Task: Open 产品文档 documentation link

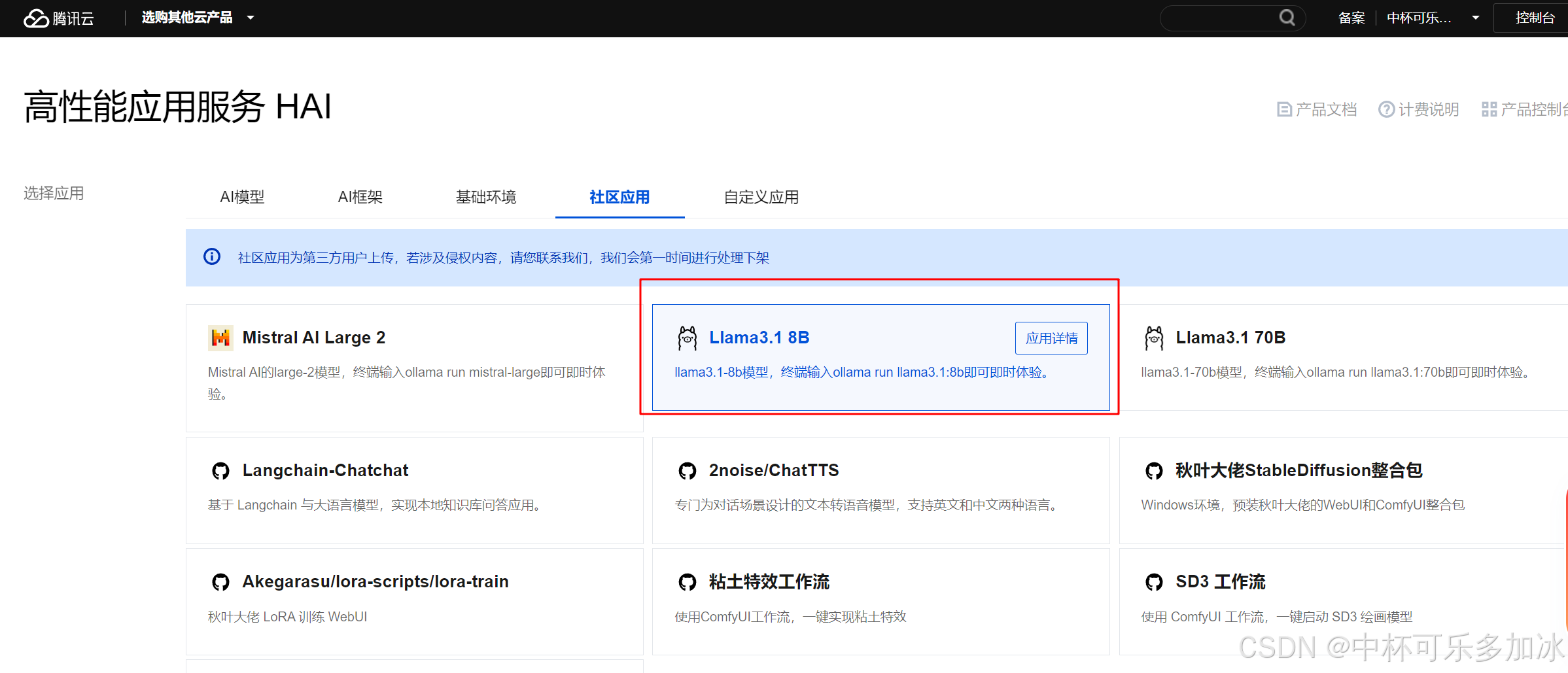Action: point(1317,109)
